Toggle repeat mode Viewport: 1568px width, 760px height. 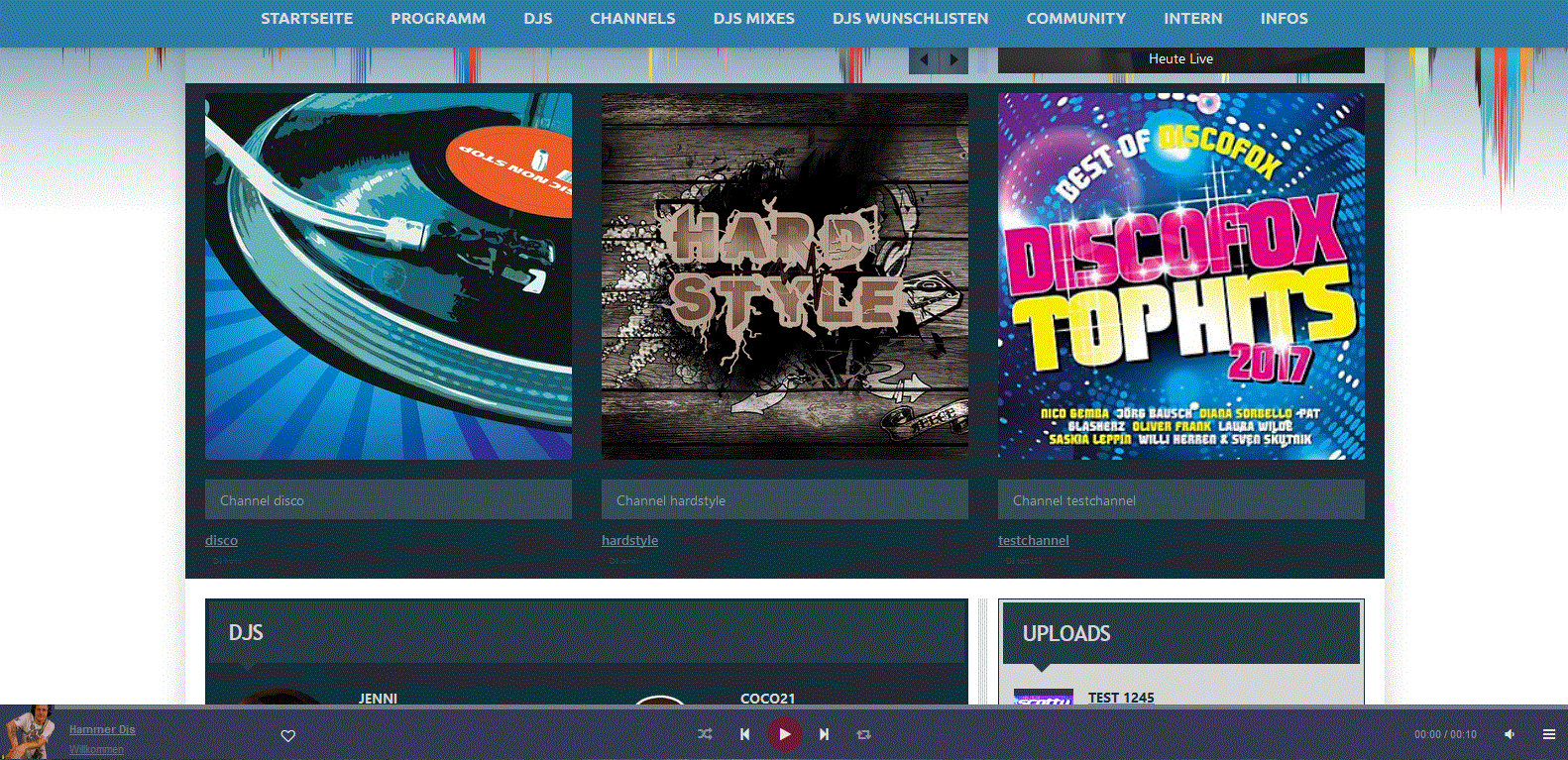coord(863,734)
